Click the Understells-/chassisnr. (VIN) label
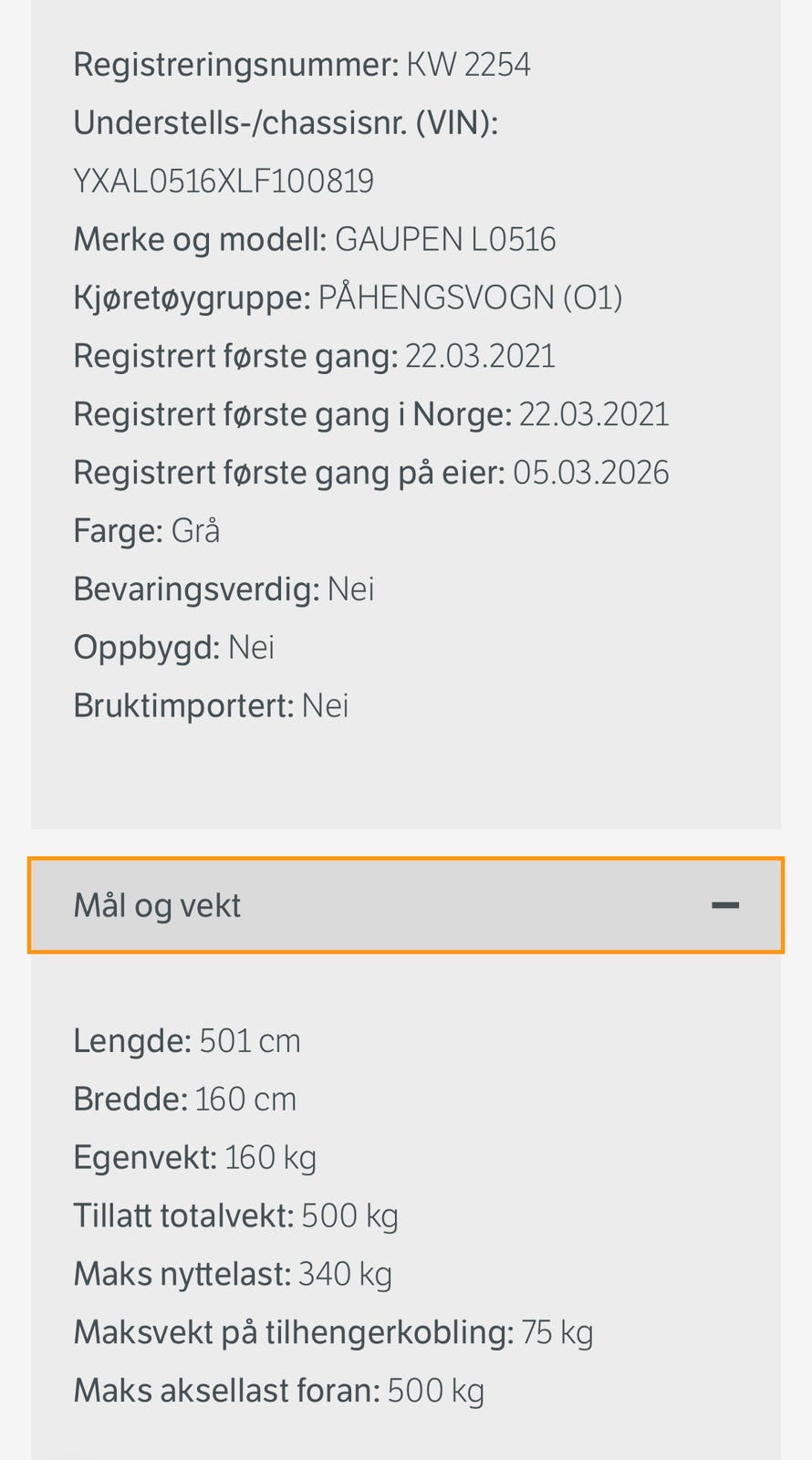The width and height of the screenshot is (812, 1460). (286, 123)
